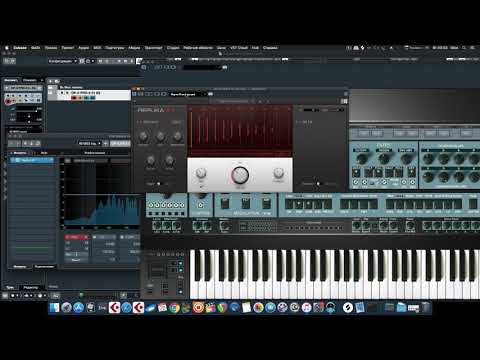Image resolution: width=480 pixels, height=360 pixels.
Task: Toggle the small switch at Replika's lower left
Action: coord(159,184)
